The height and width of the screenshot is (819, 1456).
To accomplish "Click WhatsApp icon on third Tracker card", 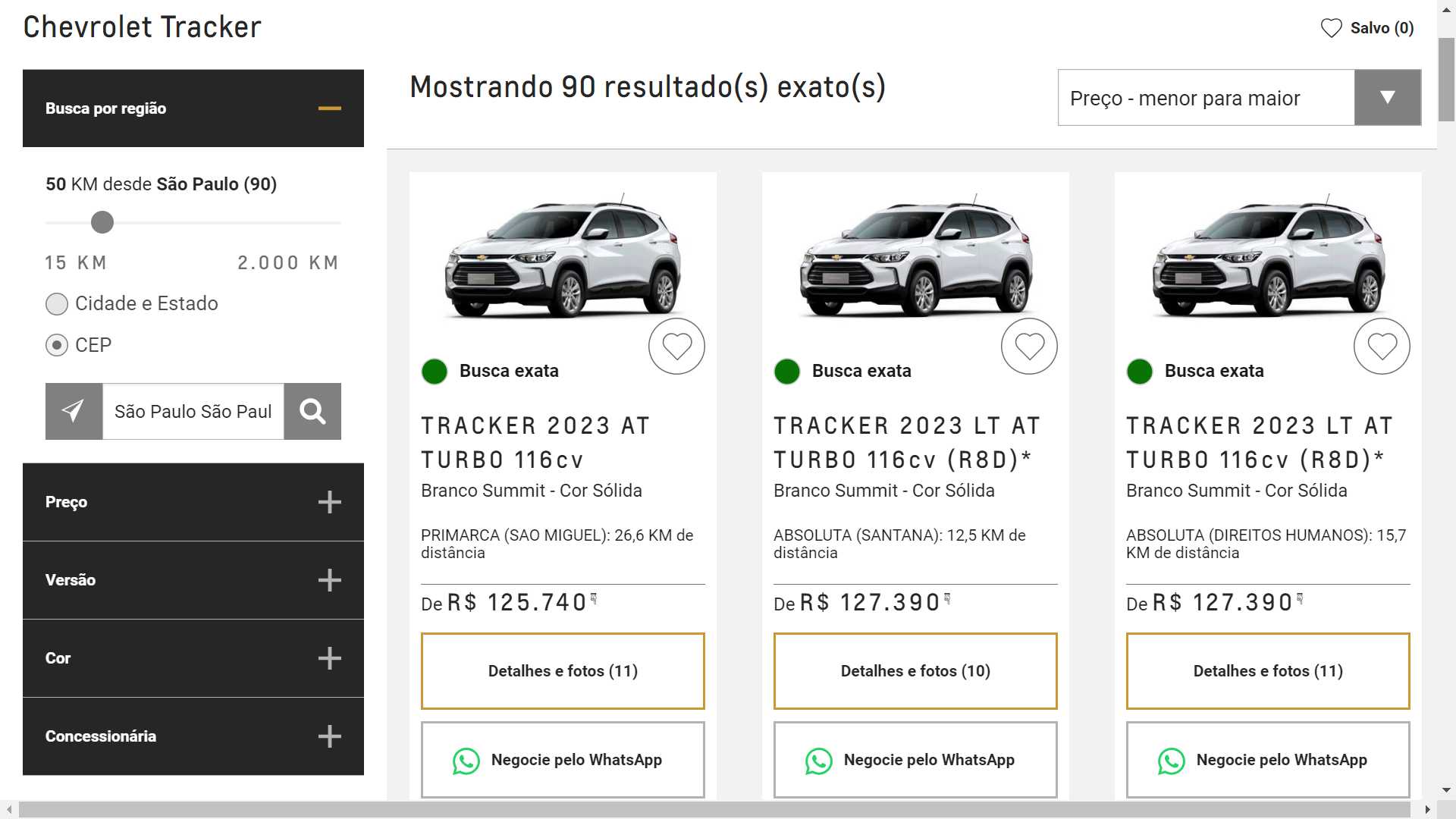I will [1172, 761].
